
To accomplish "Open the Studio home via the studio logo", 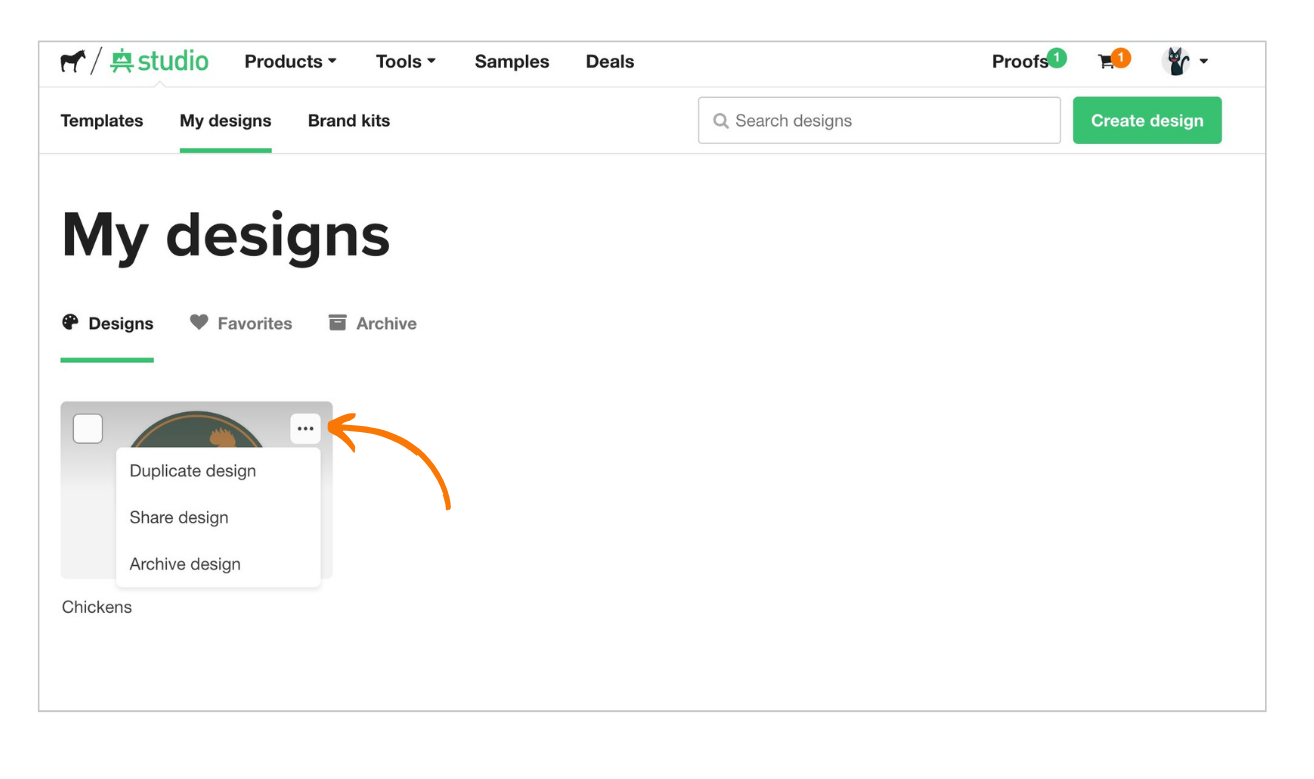I will (160, 61).
